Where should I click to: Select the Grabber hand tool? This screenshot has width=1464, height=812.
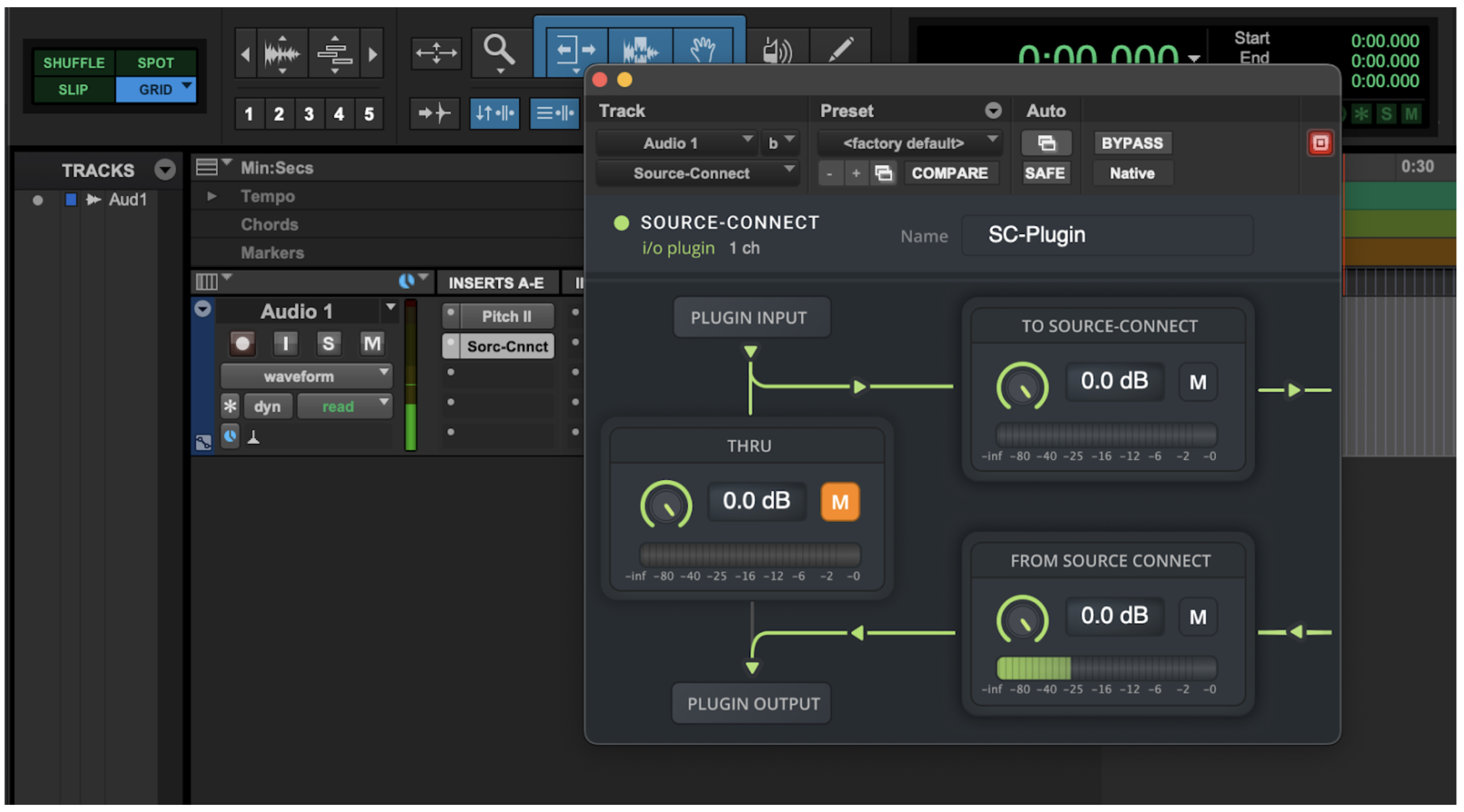click(x=703, y=50)
